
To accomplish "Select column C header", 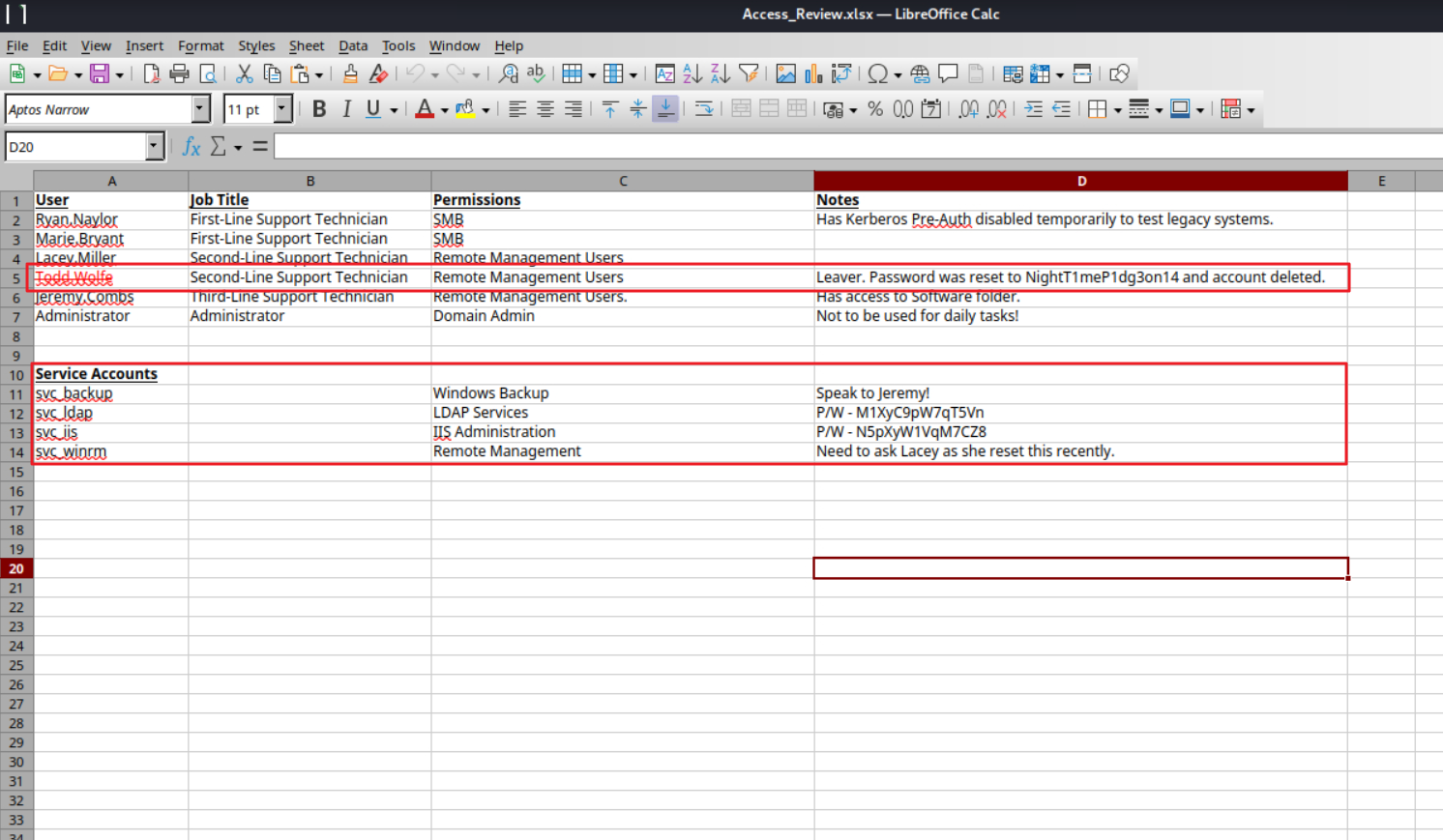I will click(x=622, y=181).
